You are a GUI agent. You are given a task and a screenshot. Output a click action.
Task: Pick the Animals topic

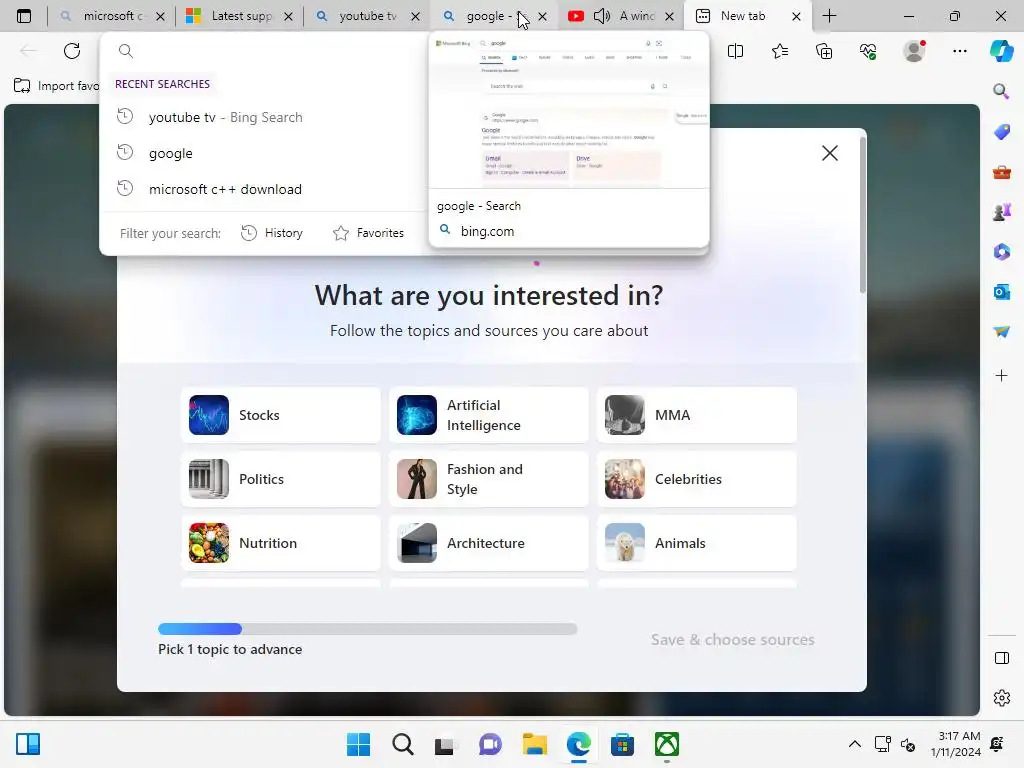pyautogui.click(x=697, y=543)
